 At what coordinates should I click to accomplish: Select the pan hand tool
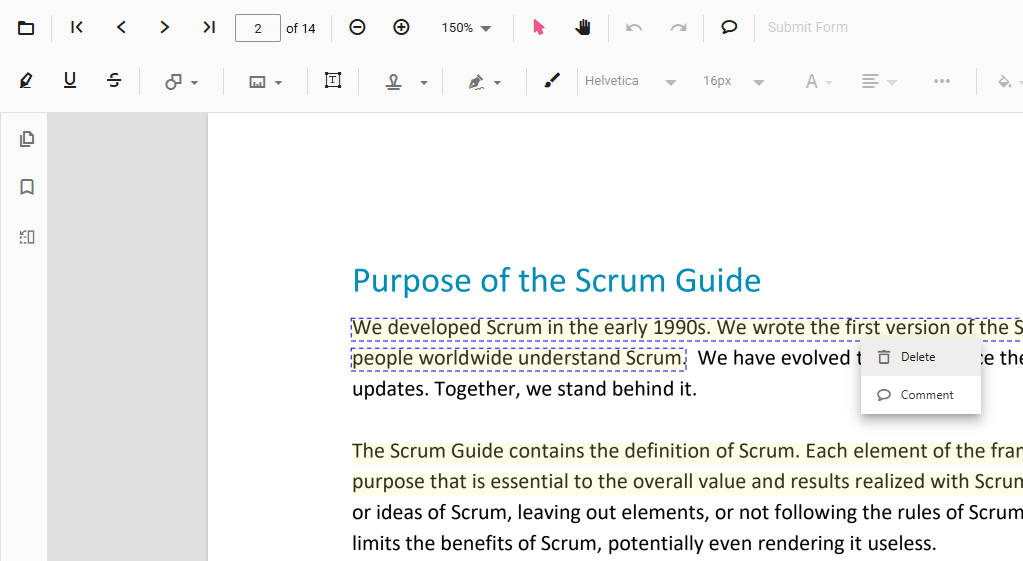click(583, 28)
